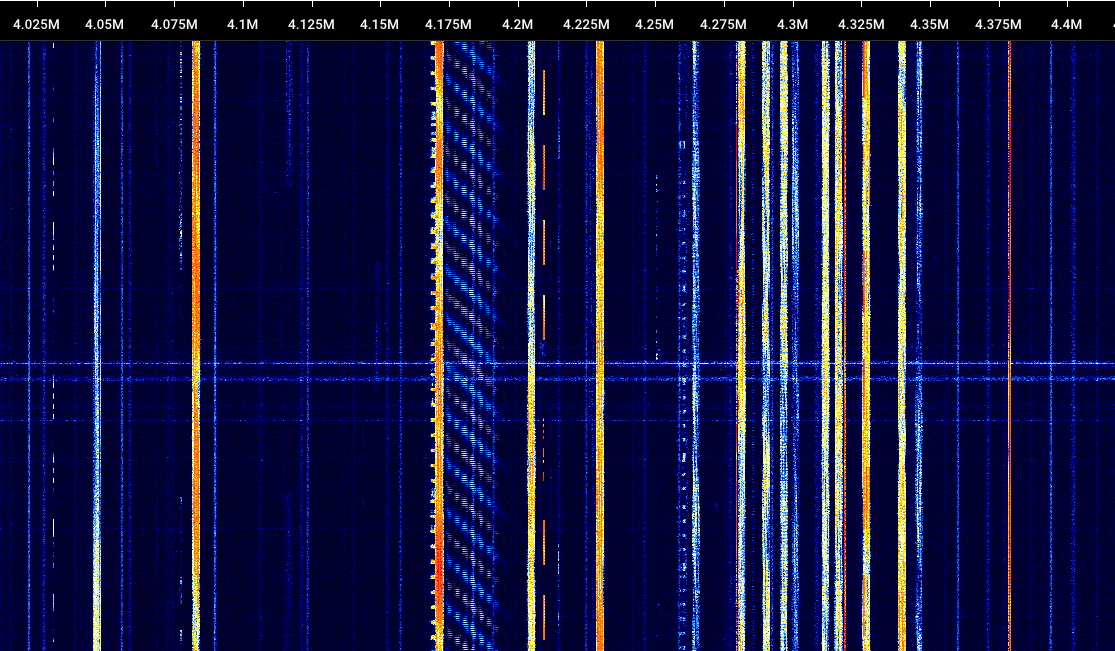Viewport: 1115px width, 651px height.
Task: Click the 4.2M frequency label
Action: tap(518, 24)
